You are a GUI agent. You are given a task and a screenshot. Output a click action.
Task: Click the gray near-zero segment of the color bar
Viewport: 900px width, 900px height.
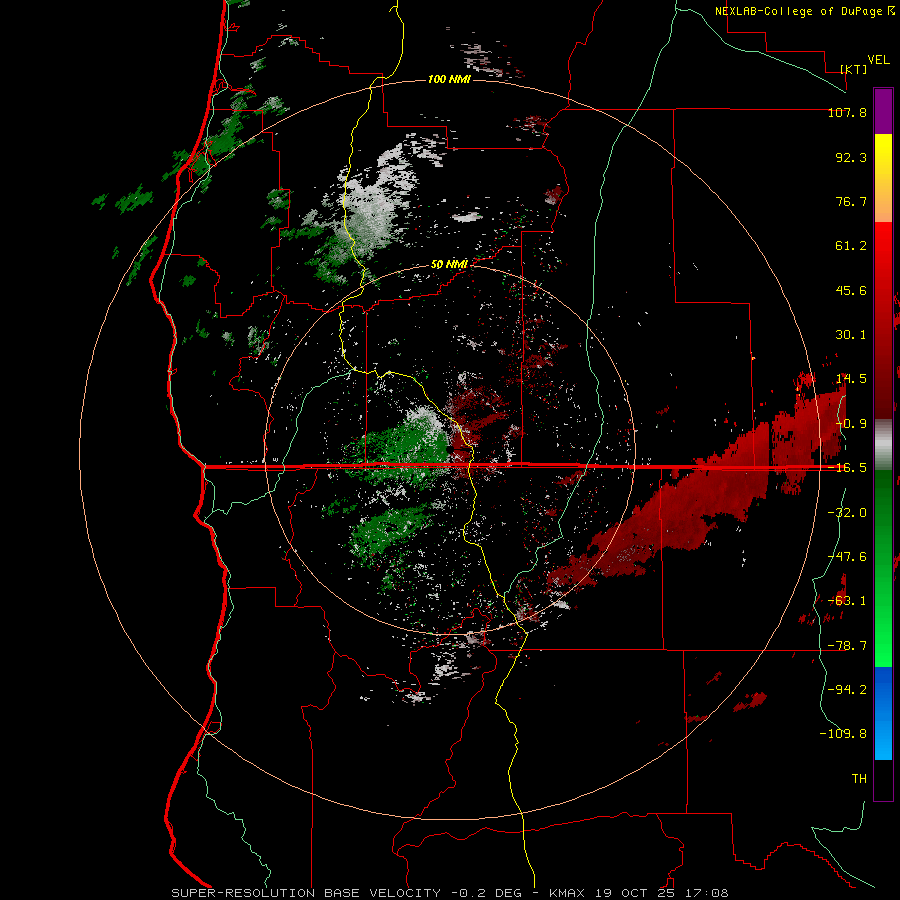click(883, 444)
